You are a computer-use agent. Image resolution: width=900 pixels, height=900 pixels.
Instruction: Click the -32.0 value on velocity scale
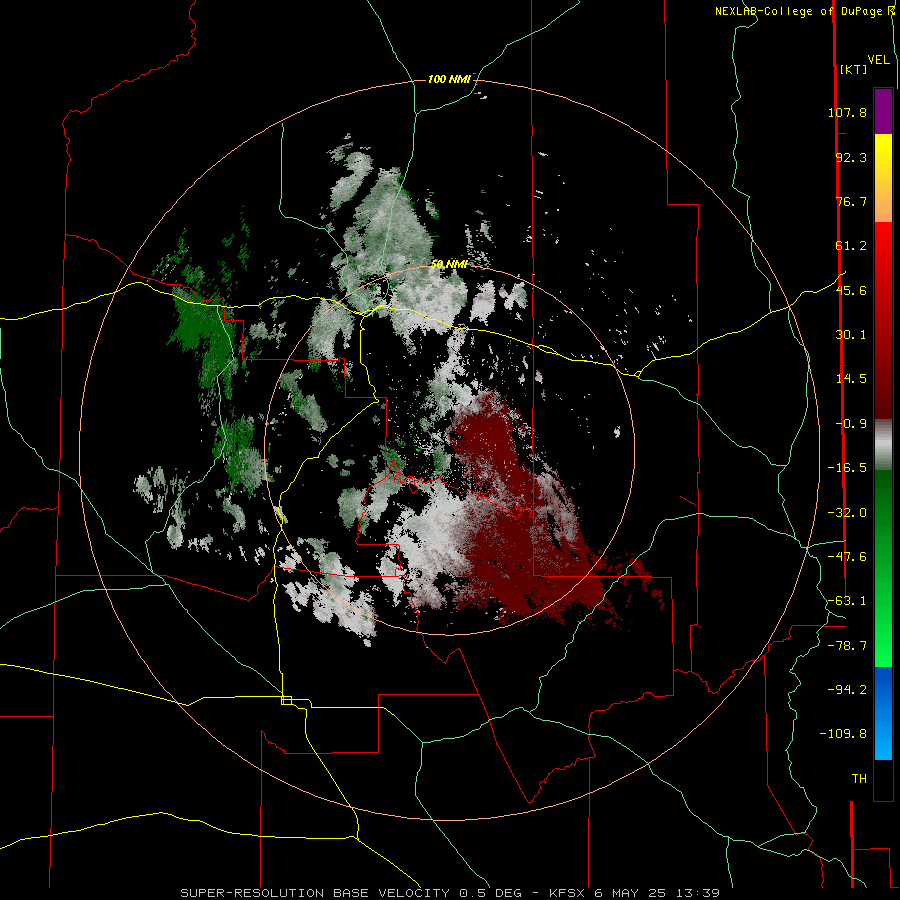tap(847, 513)
